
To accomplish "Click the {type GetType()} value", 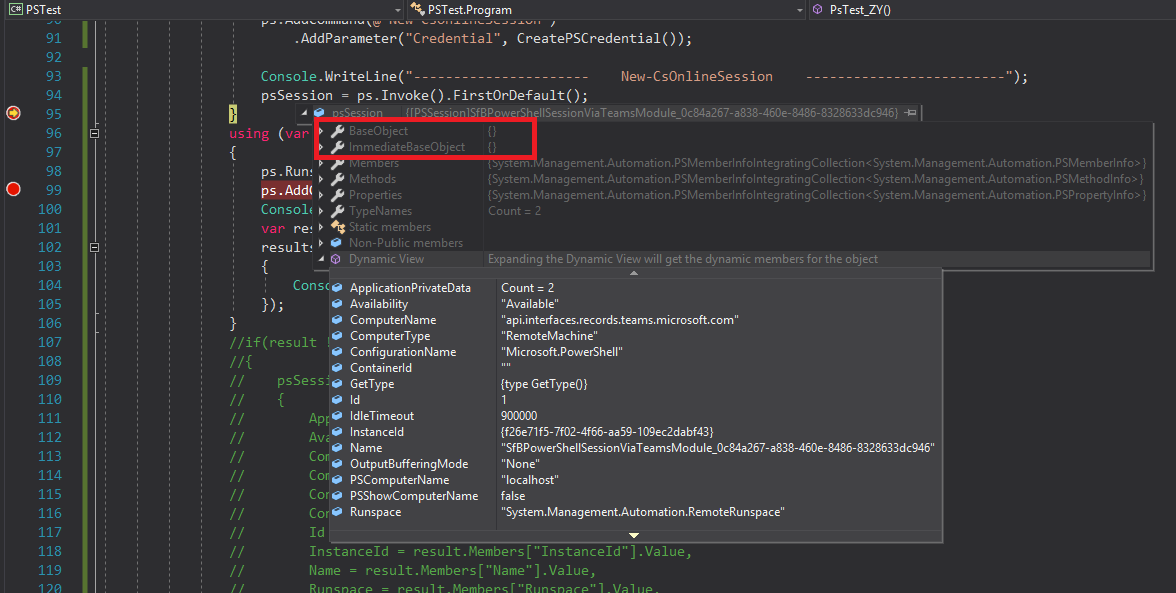I will 544,384.
